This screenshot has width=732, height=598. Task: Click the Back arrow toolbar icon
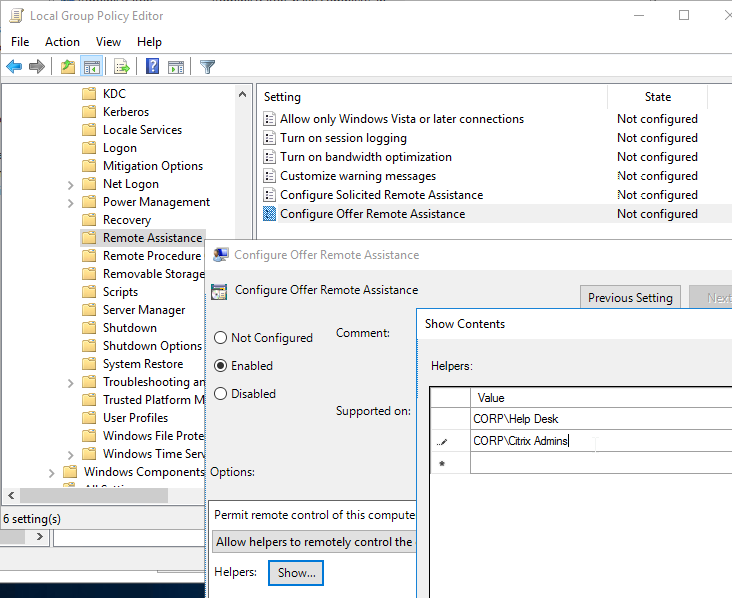click(x=14, y=67)
